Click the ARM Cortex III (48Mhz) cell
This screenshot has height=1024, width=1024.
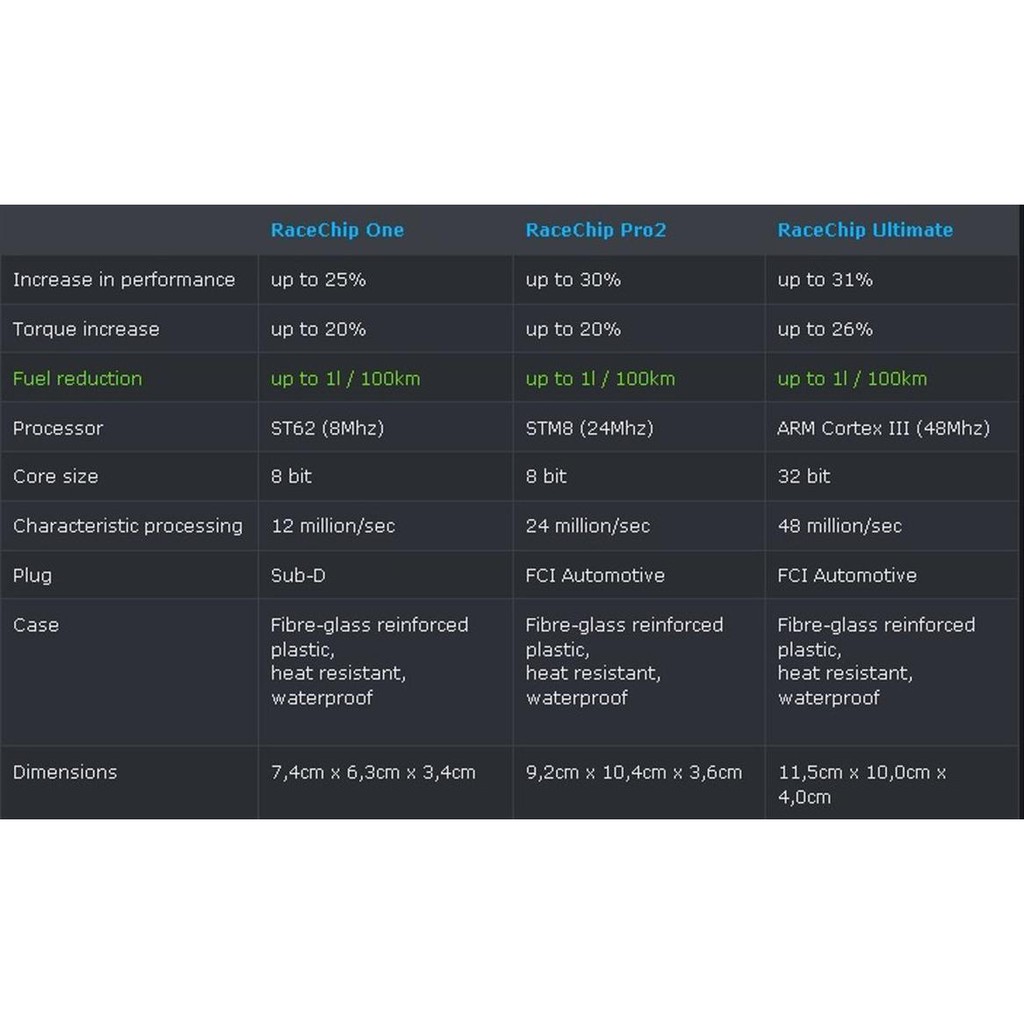pyautogui.click(x=883, y=428)
